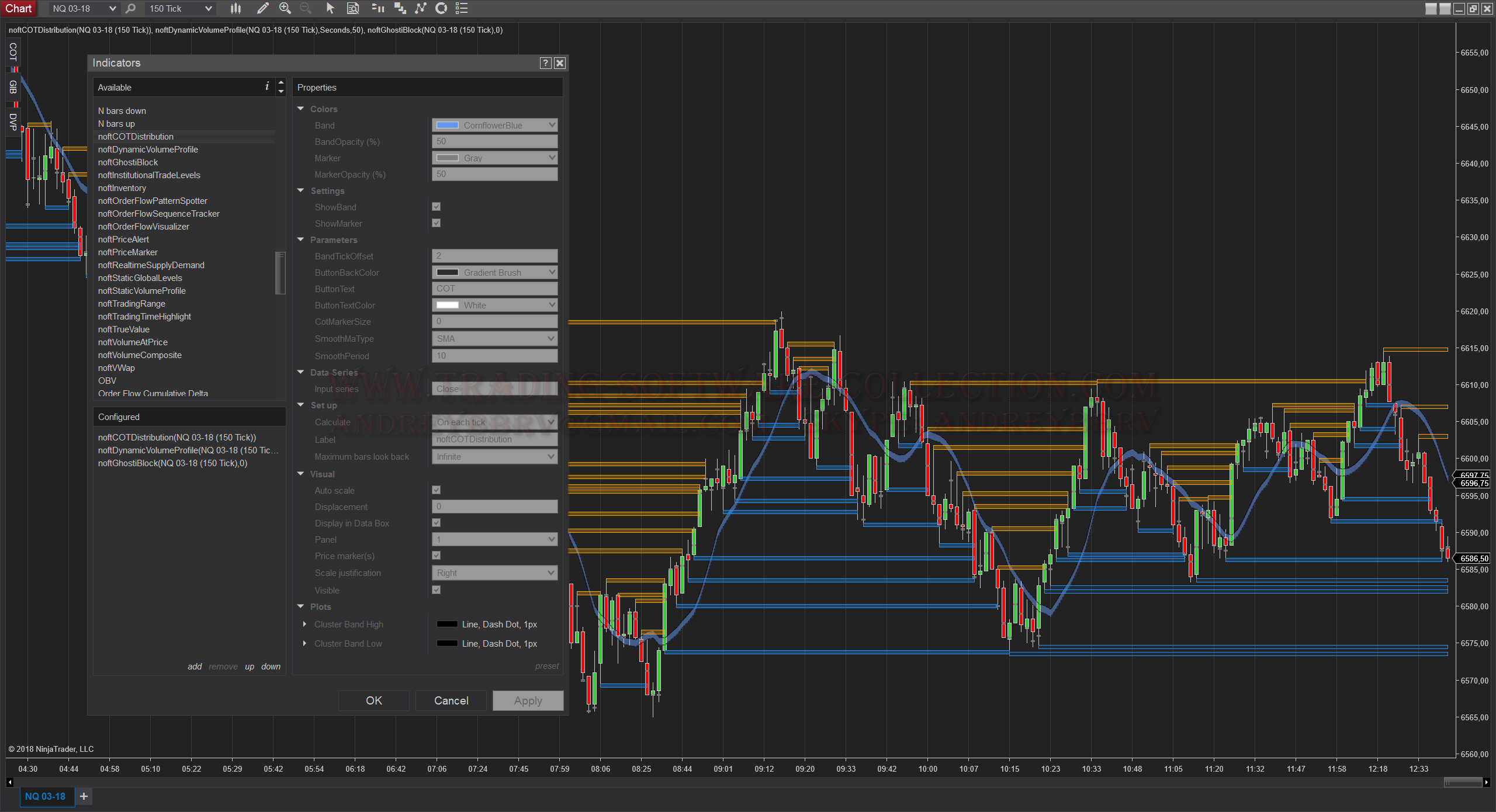Click the add link under Configured
Screen dimensions: 1496x812
(x=195, y=667)
